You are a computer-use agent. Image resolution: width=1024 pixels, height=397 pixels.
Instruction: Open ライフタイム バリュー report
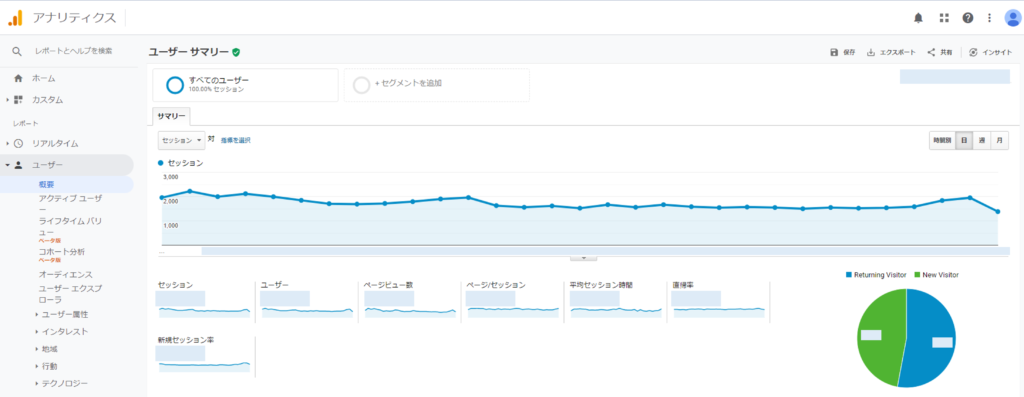coord(70,227)
